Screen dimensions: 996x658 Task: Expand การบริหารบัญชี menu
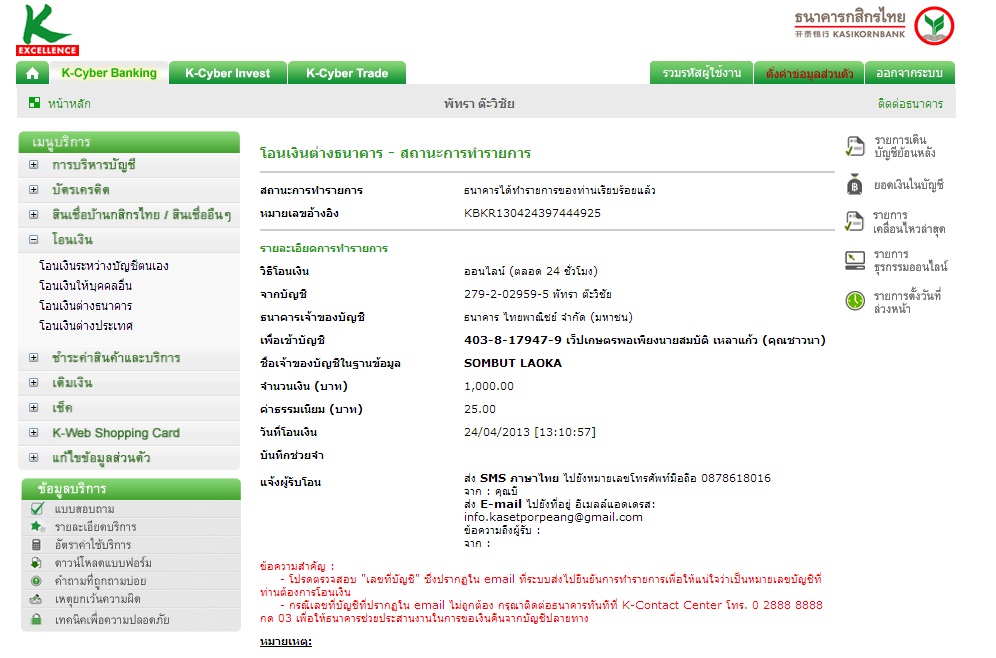click(x=34, y=164)
